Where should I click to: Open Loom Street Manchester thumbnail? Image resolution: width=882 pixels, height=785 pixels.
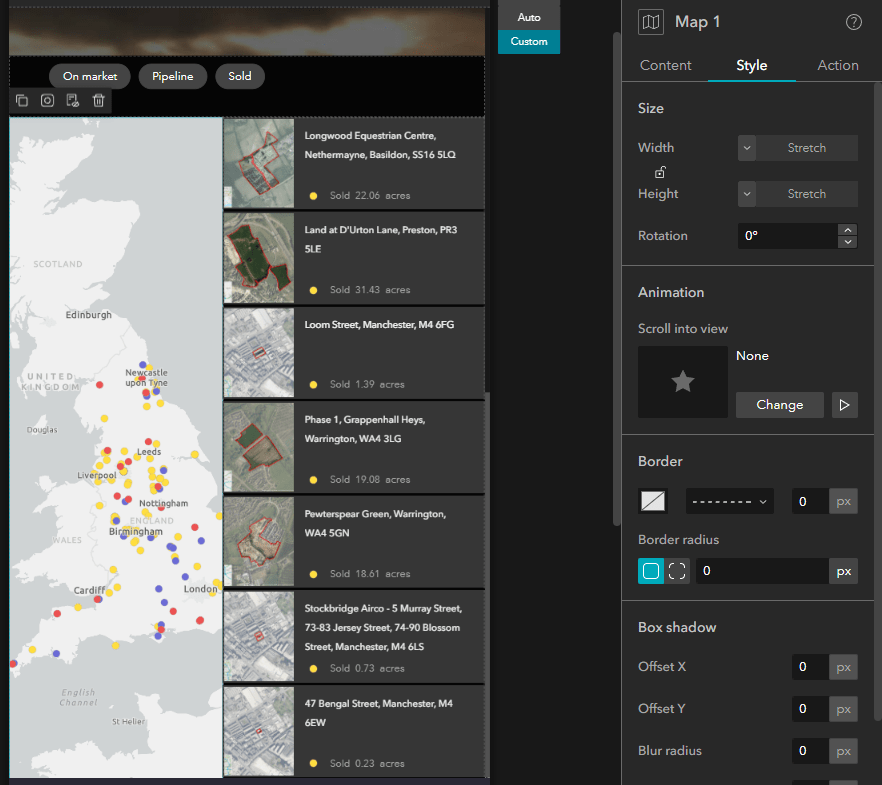pos(259,353)
